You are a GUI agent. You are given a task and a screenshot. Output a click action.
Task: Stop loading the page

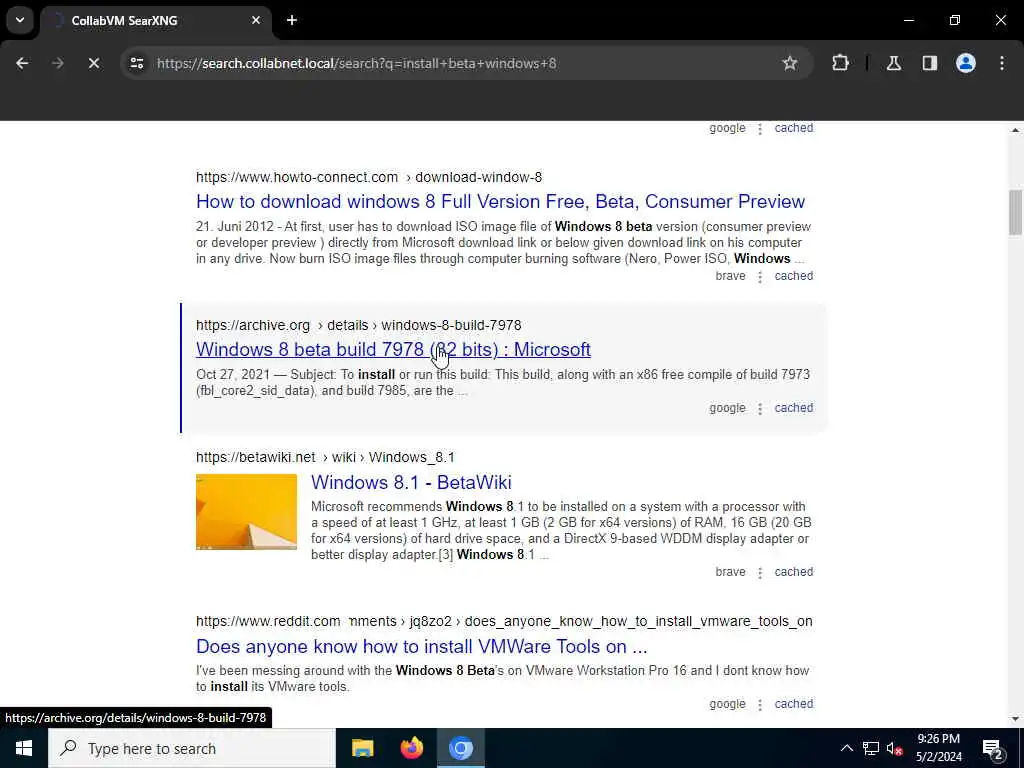point(93,63)
